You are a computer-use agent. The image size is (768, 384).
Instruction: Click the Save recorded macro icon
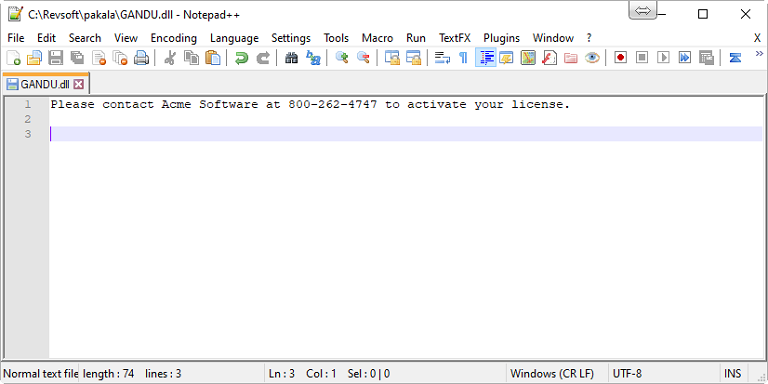pyautogui.click(x=706, y=58)
